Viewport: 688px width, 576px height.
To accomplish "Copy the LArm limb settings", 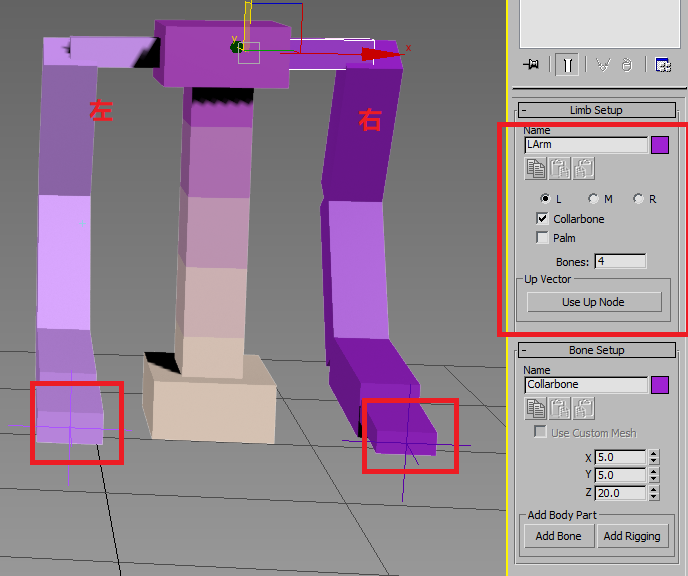I will coord(536,168).
